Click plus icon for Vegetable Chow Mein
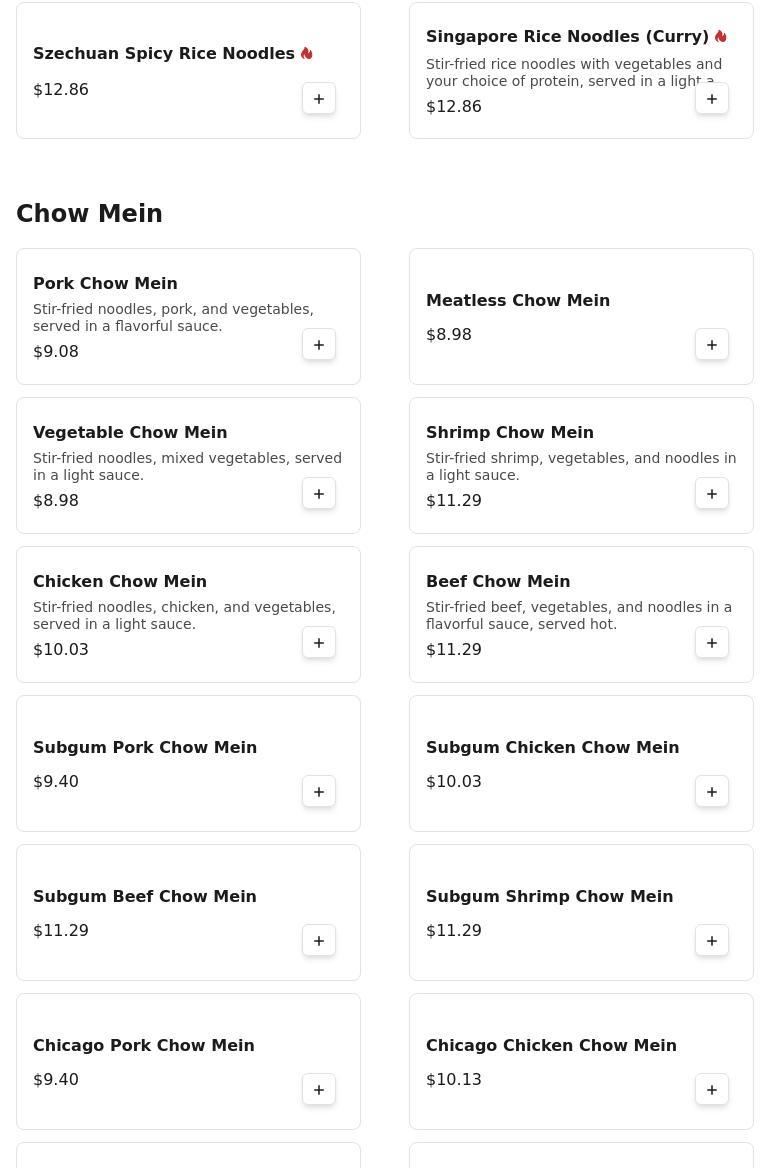This screenshot has width=770, height=1168. (319, 494)
